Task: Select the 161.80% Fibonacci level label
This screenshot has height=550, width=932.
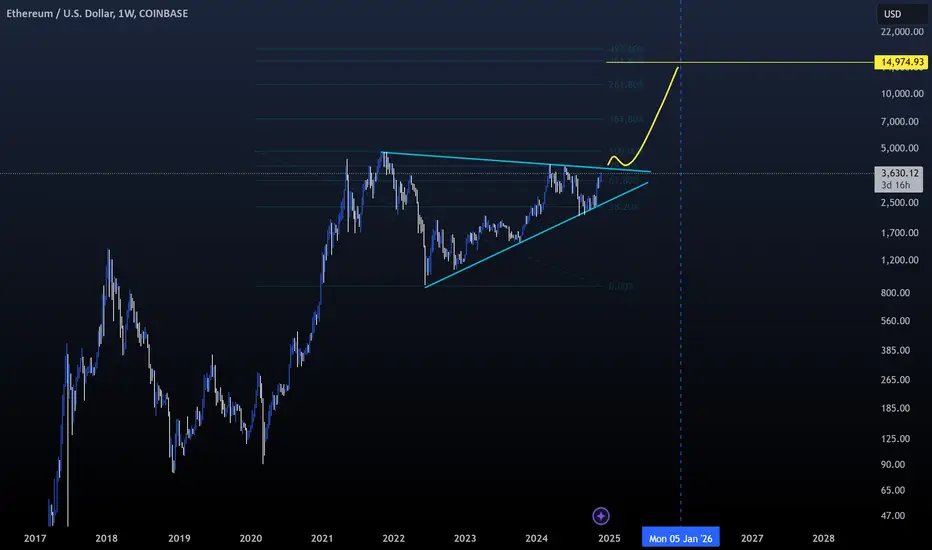Action: [625, 119]
